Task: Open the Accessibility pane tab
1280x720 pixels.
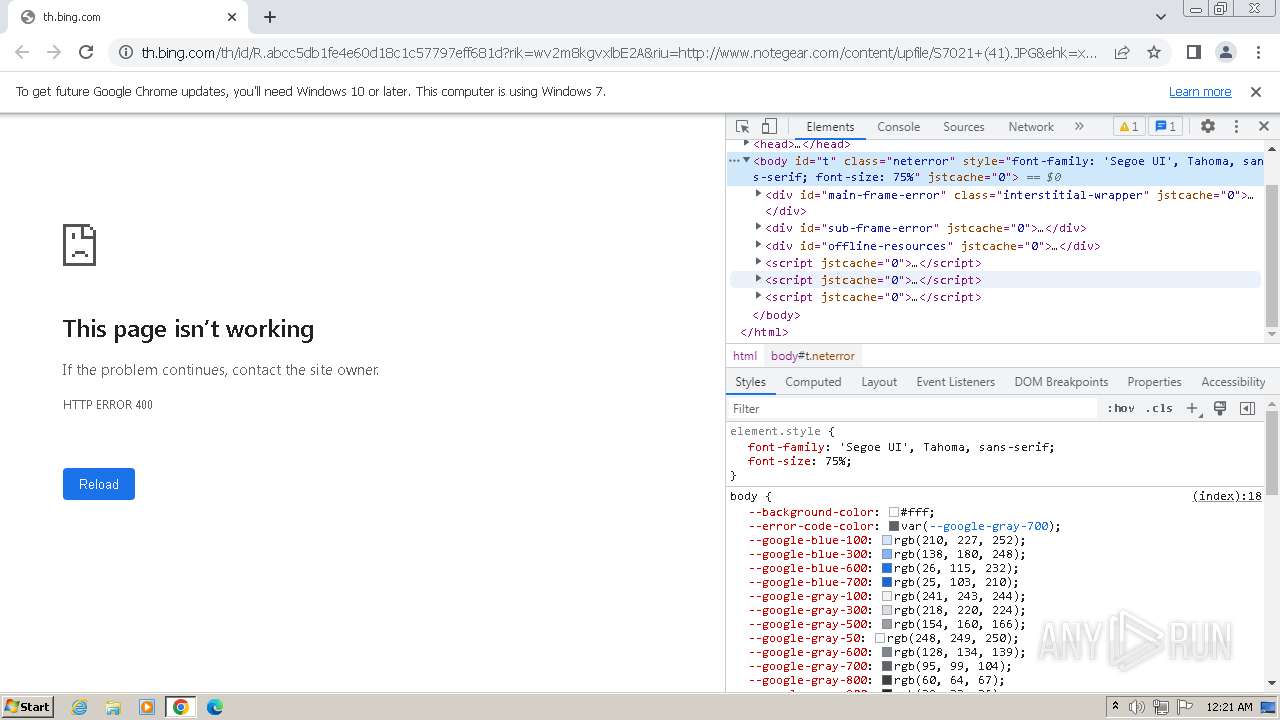Action: point(1233,382)
